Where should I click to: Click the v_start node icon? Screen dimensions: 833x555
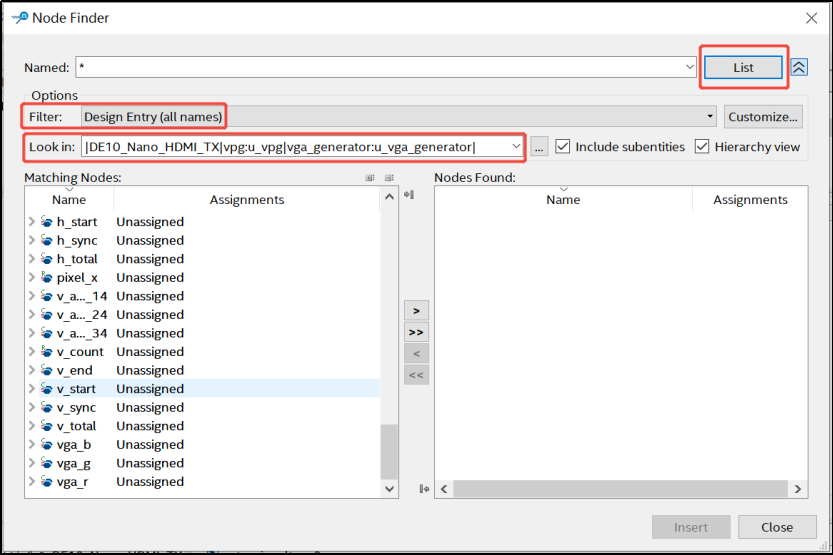point(47,389)
